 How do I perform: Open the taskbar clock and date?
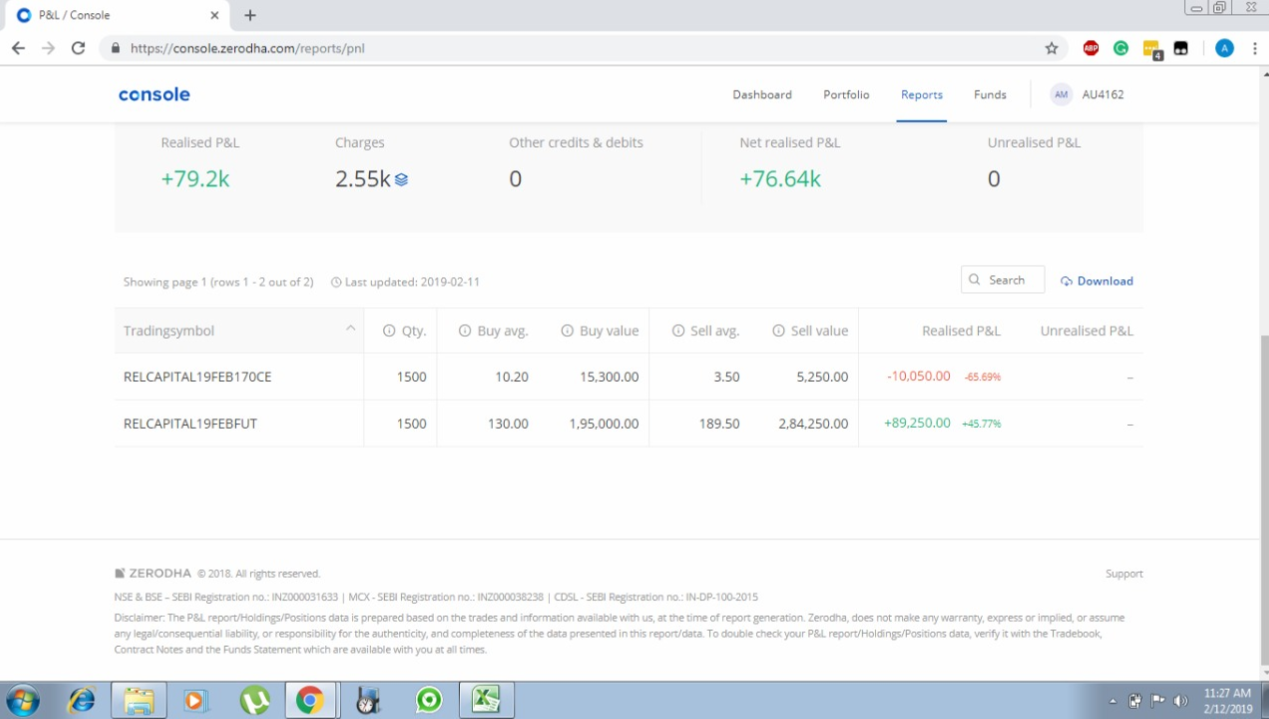[1228, 700]
